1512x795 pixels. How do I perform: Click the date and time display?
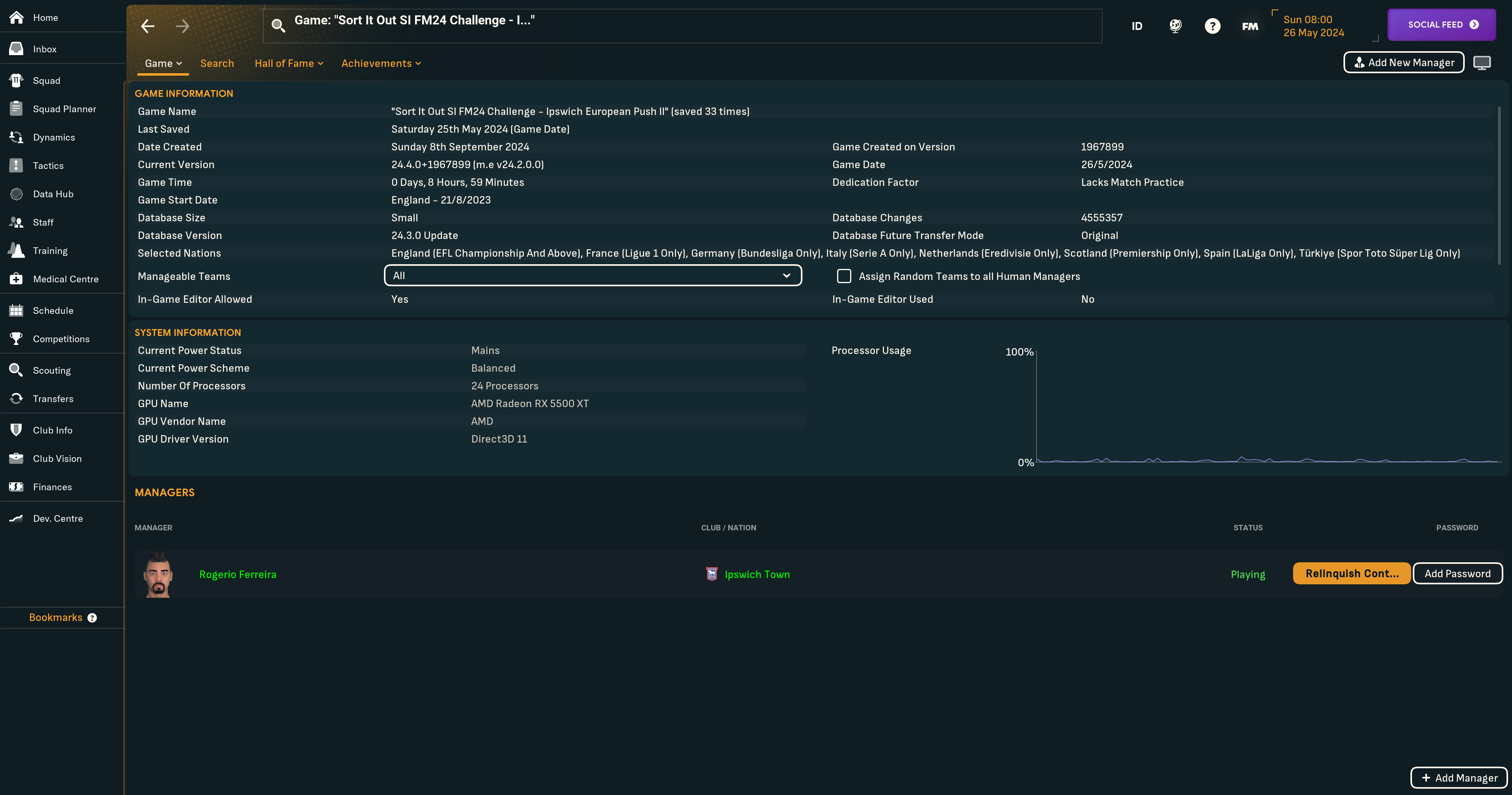tap(1314, 26)
